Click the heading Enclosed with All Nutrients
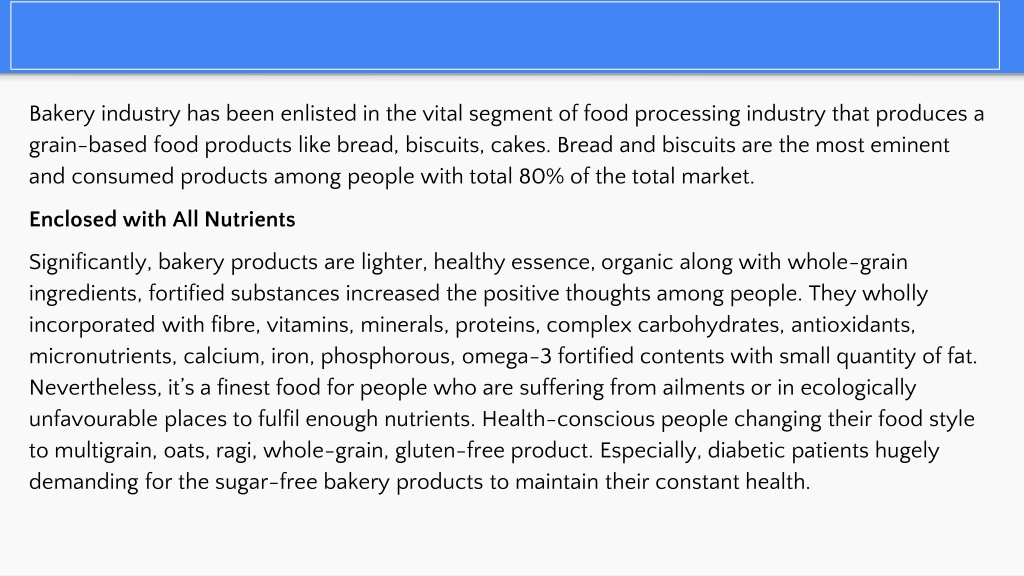Image resolution: width=1024 pixels, height=576 pixels. click(x=162, y=219)
